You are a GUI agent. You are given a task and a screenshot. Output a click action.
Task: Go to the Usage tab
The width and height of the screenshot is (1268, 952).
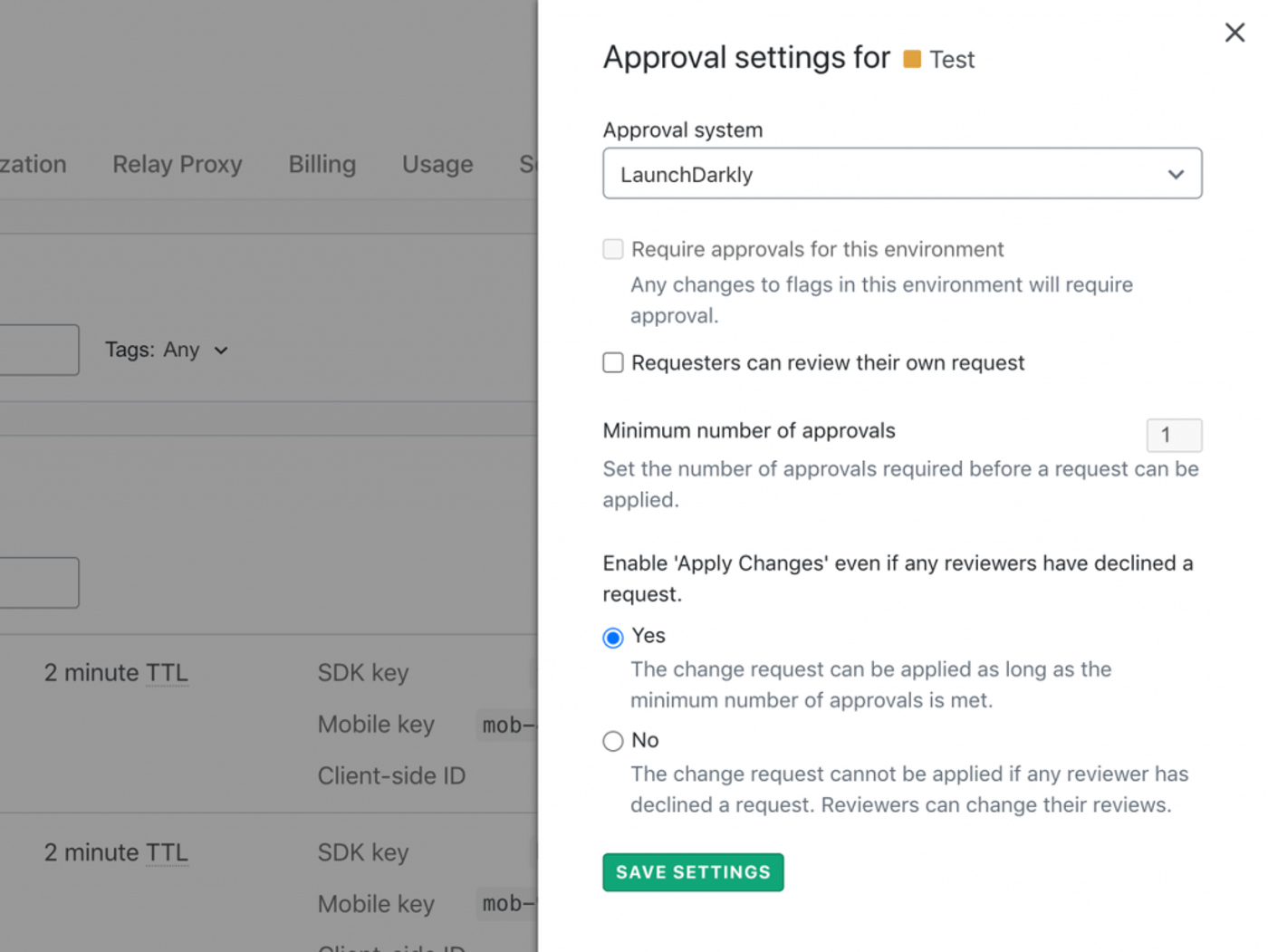(x=437, y=165)
